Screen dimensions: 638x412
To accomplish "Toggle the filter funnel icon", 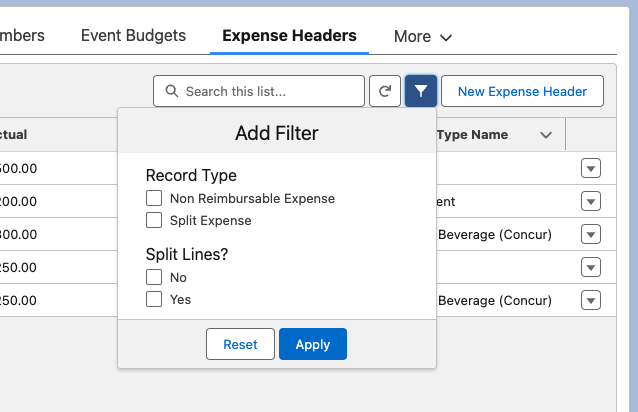I will (421, 91).
